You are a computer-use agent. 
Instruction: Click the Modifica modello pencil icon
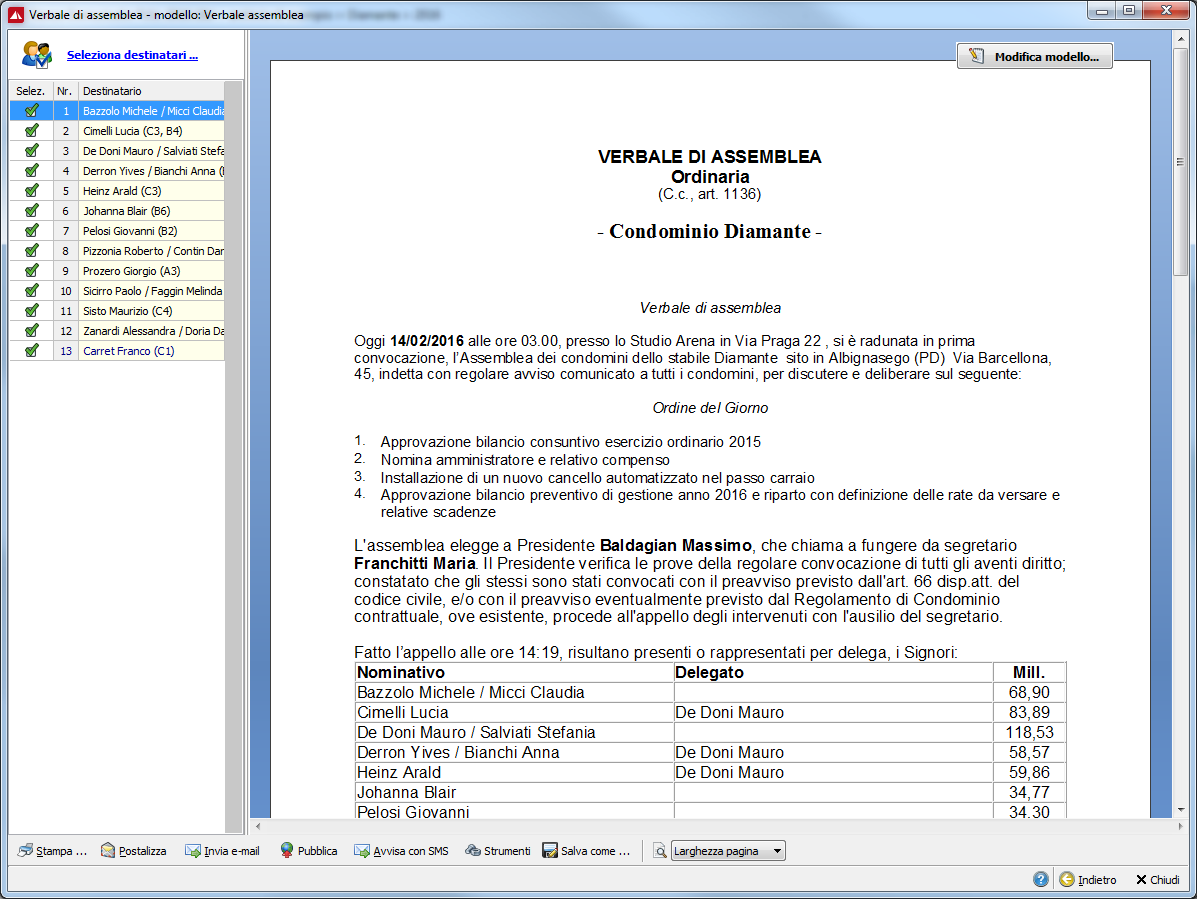[976, 56]
